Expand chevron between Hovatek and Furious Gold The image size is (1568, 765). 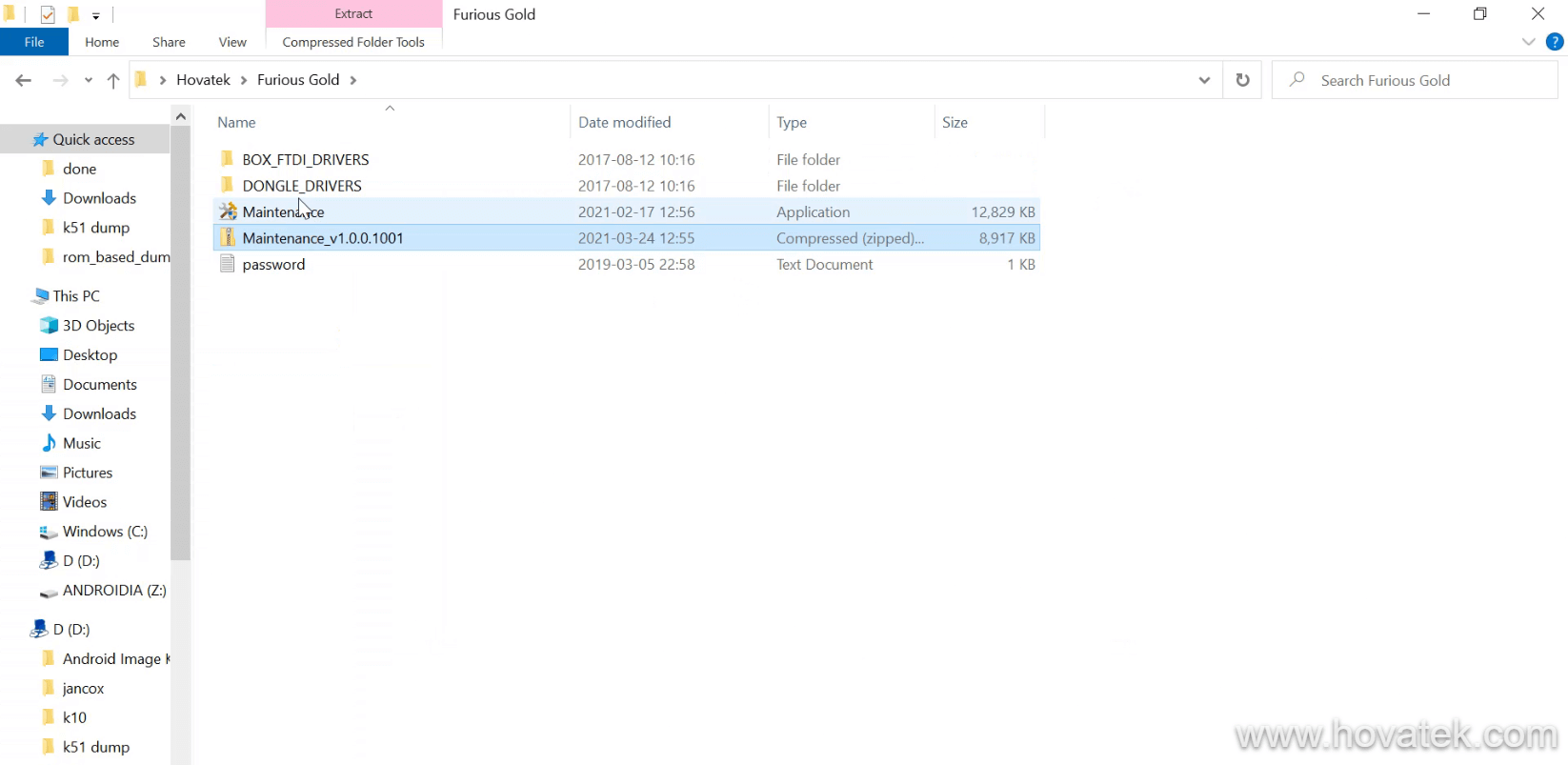point(244,80)
